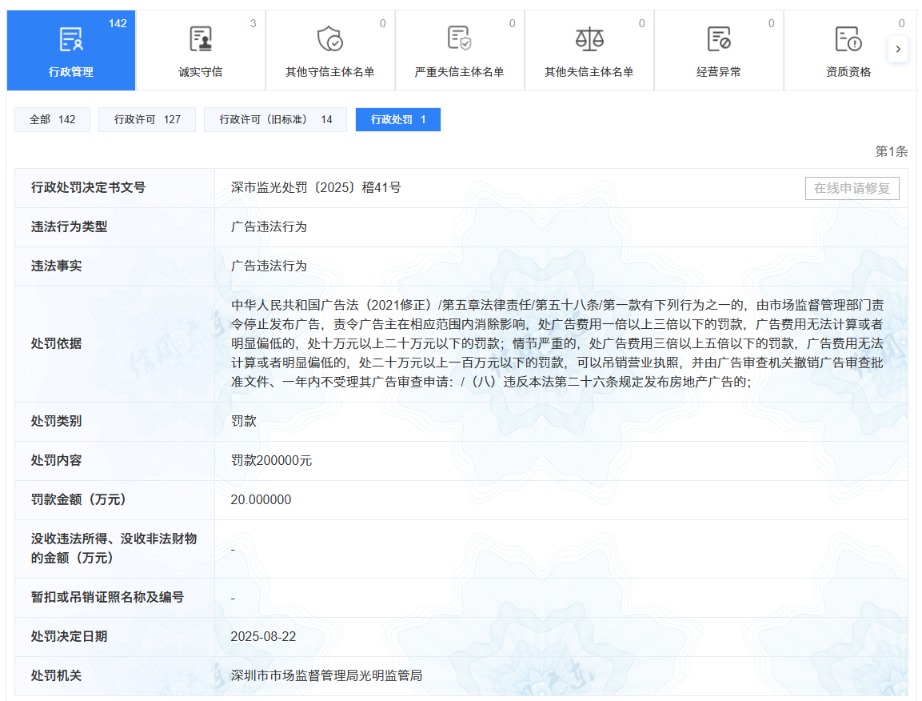Screen dimensions: 922x701
Task: Filter by 全部 142
Action: tap(52, 119)
